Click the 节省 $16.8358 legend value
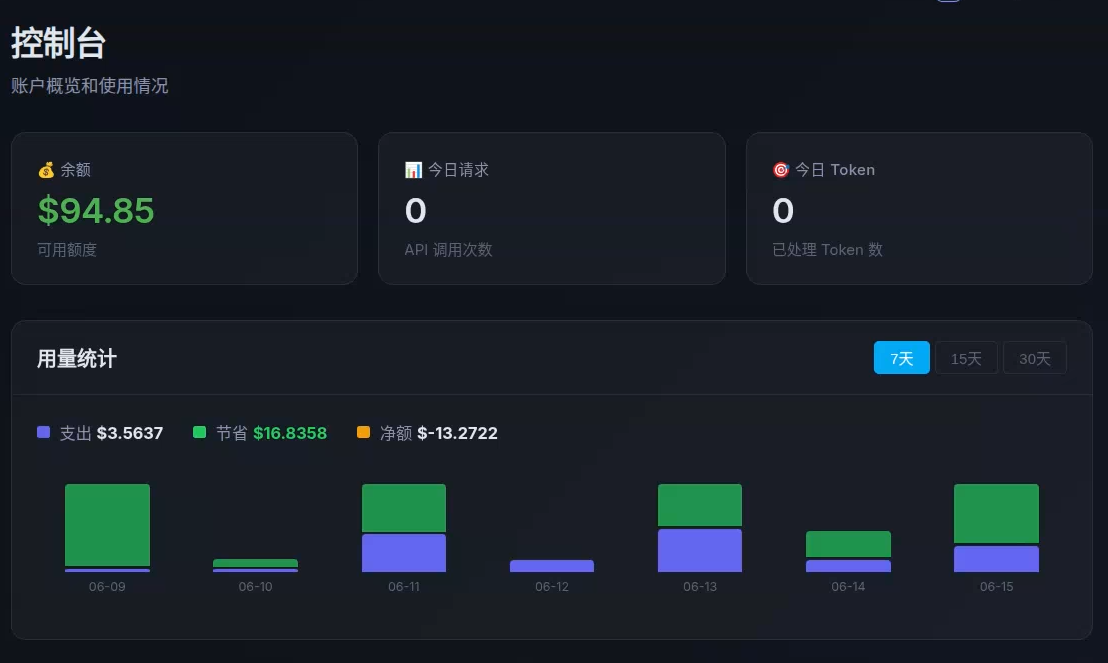 (290, 433)
